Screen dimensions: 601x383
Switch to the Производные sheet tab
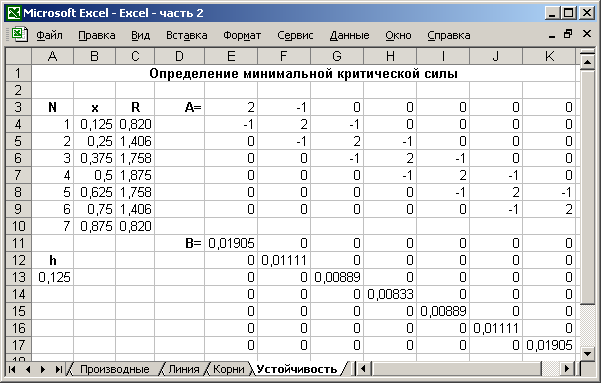coord(115,369)
